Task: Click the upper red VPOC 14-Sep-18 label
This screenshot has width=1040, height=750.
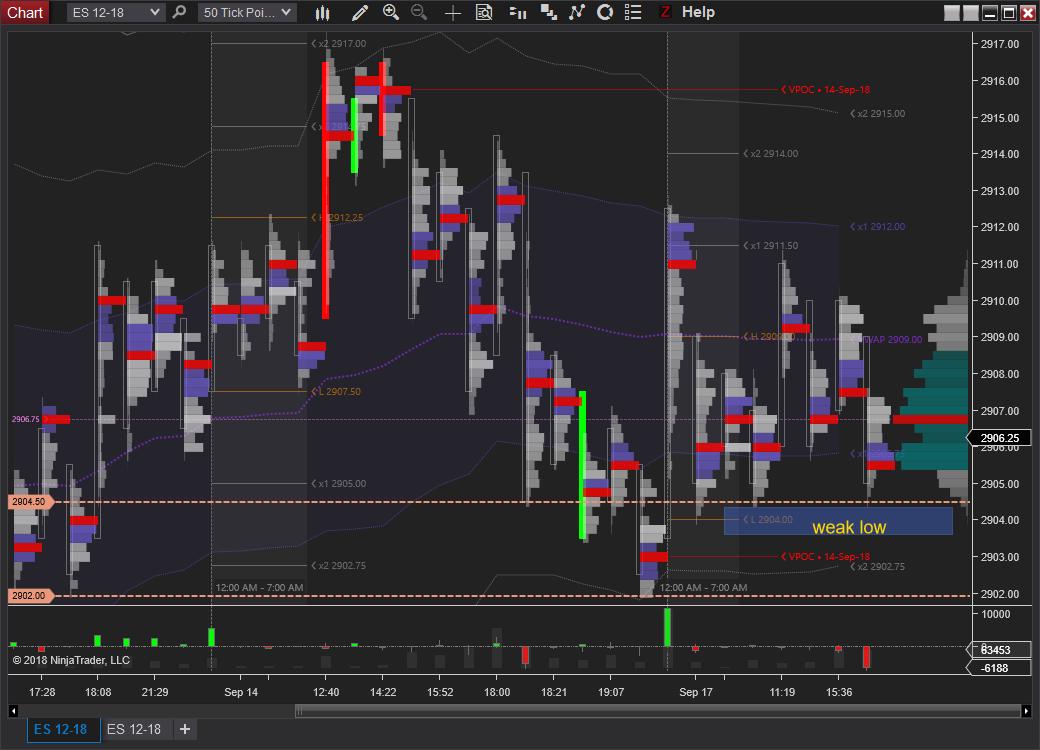Action: [825, 90]
